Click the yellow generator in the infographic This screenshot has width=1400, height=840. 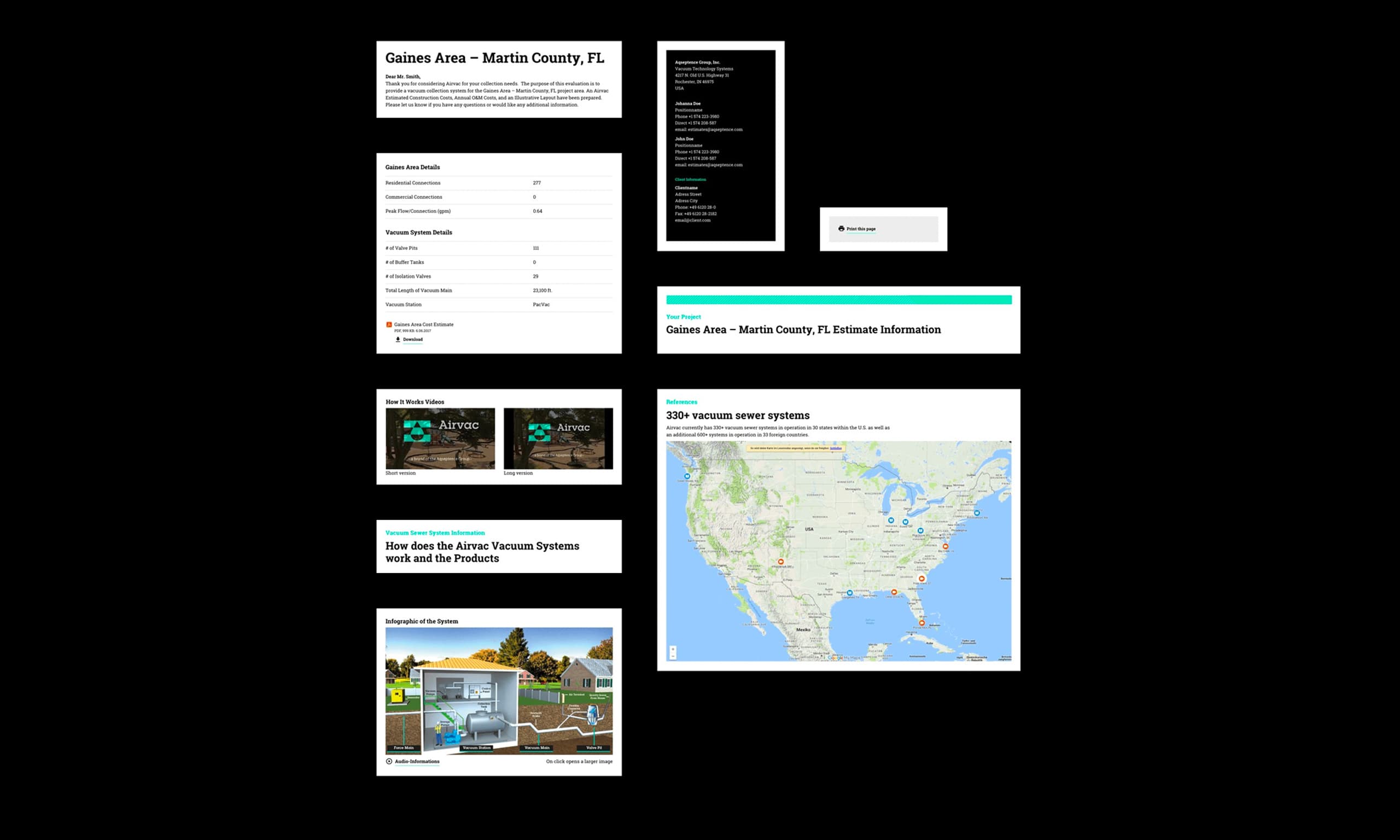pos(398,696)
